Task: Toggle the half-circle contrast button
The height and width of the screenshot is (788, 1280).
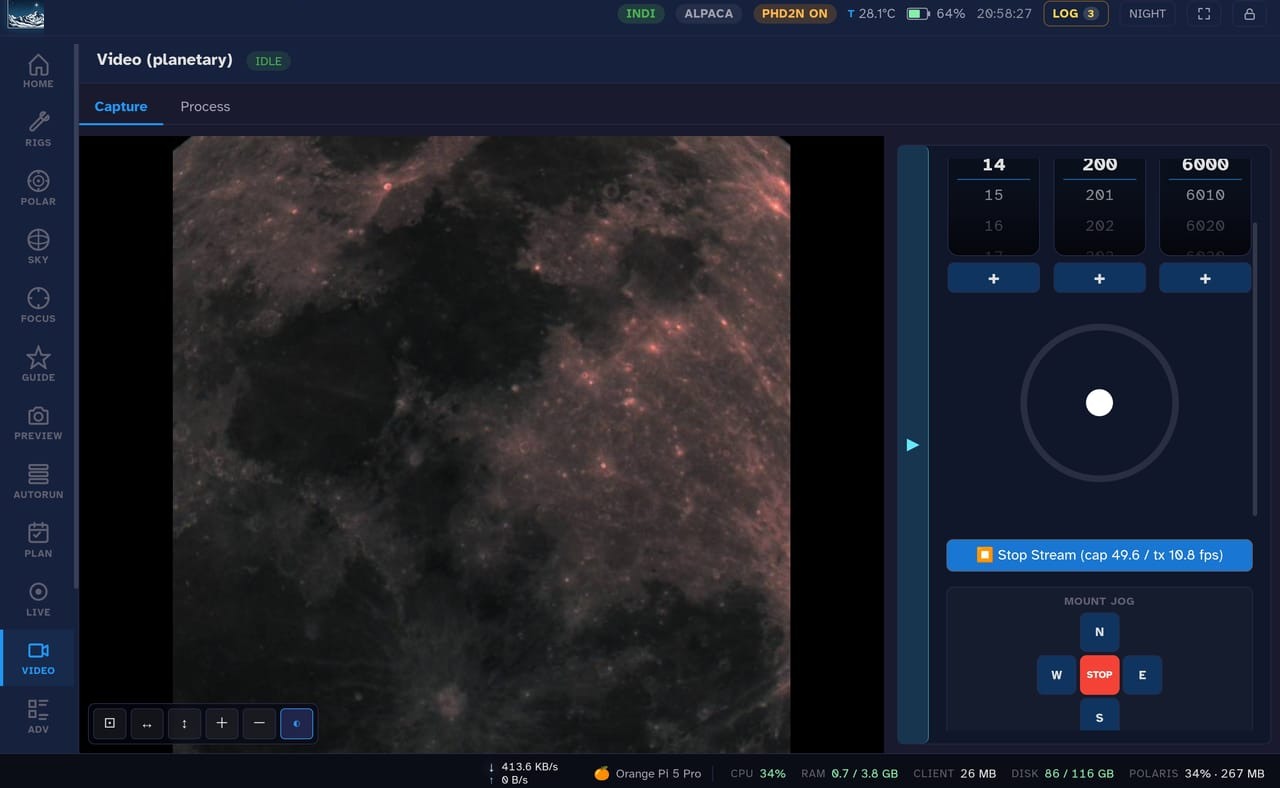Action: [296, 723]
